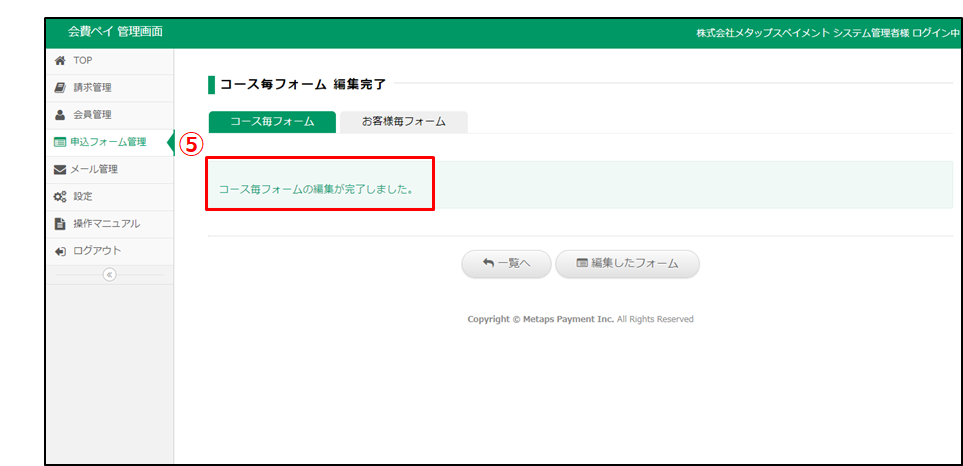The image size is (963, 466).
Task: Click the Metaps Payment Inc. copyright text
Action: click(580, 319)
